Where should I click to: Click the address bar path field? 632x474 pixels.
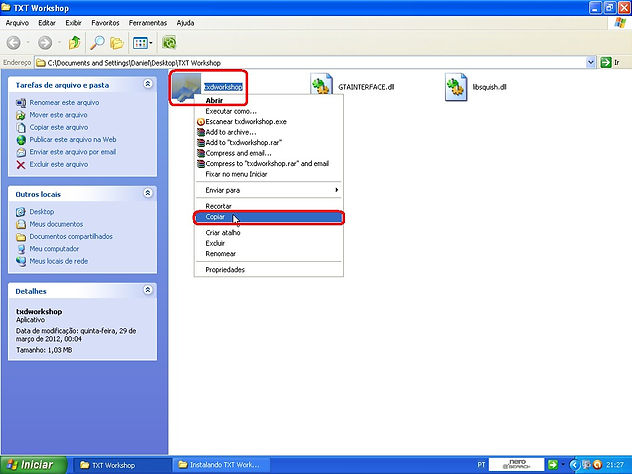[x=310, y=63]
